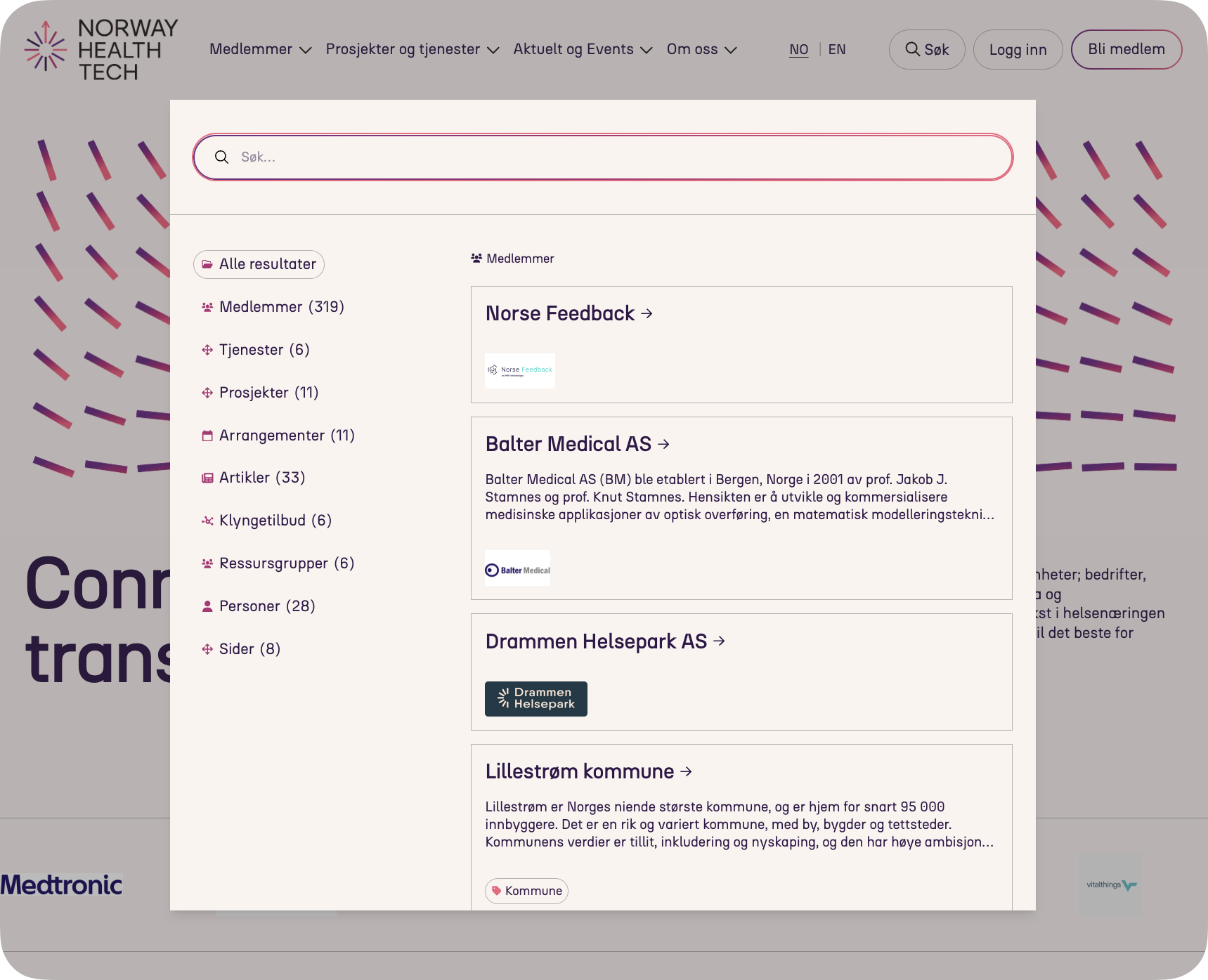This screenshot has height=980, width=1208.
Task: Click the folder icon beside Alle resultater
Action: 207,264
